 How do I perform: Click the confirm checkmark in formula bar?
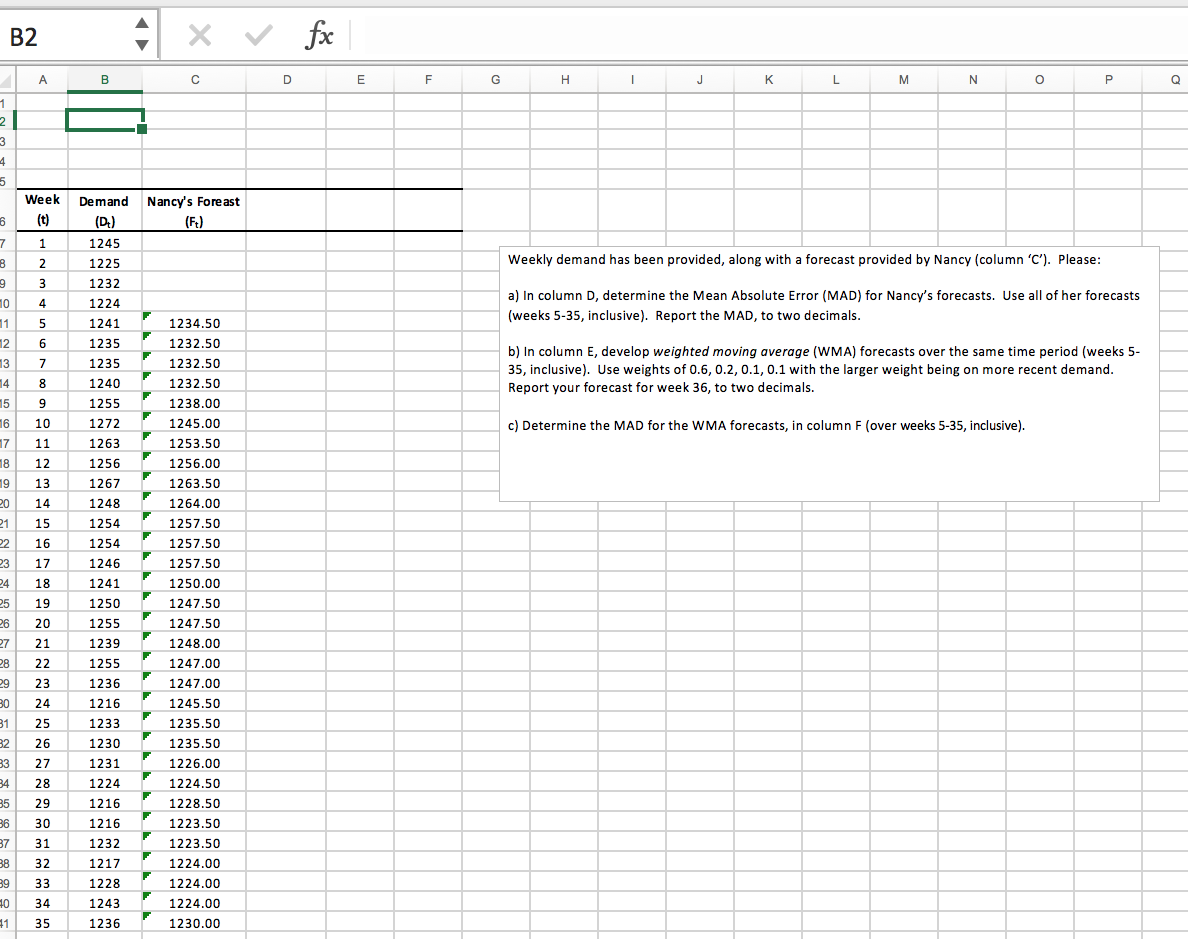pyautogui.click(x=258, y=35)
